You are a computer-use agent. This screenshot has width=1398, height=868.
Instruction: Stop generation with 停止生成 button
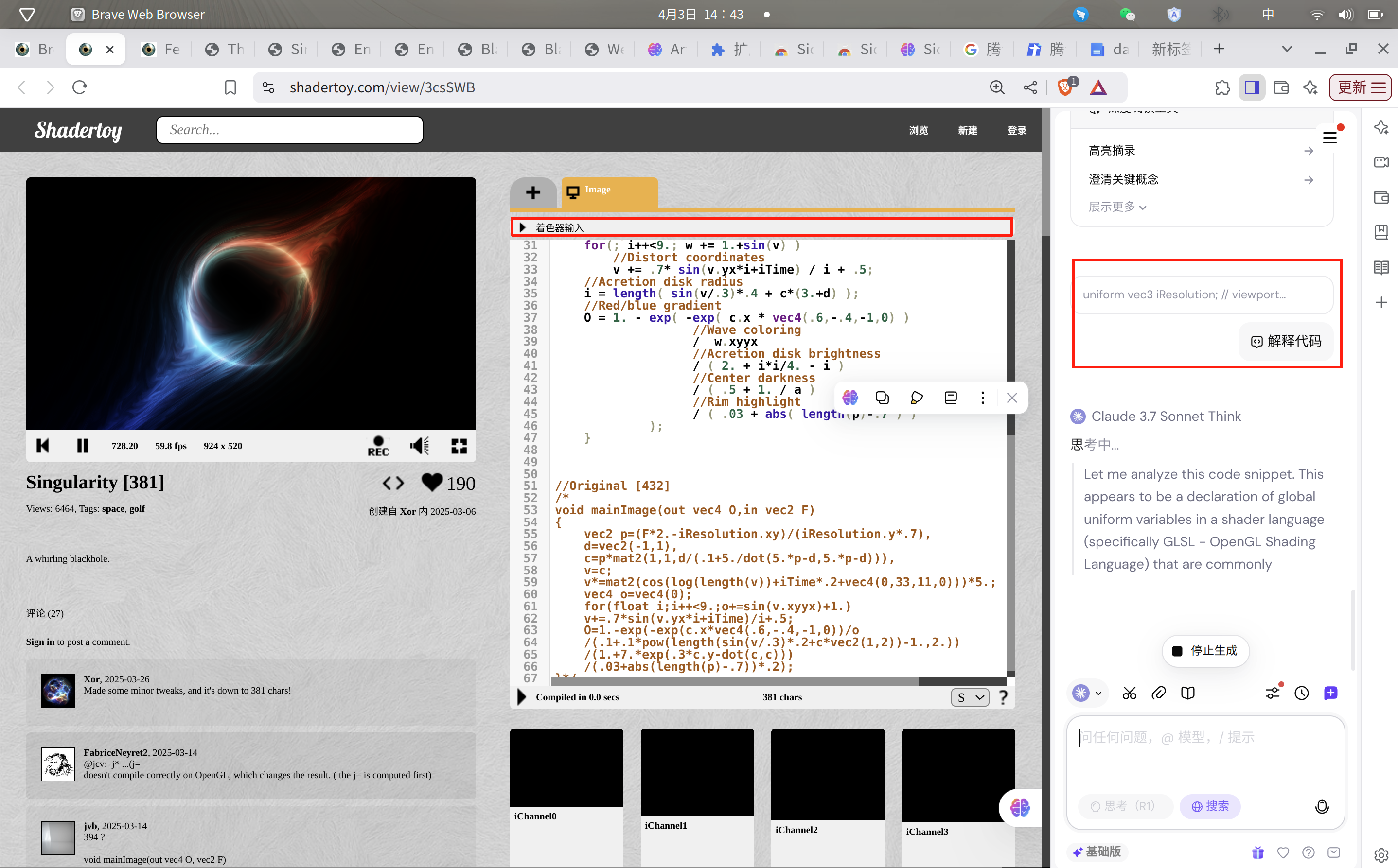click(x=1205, y=650)
